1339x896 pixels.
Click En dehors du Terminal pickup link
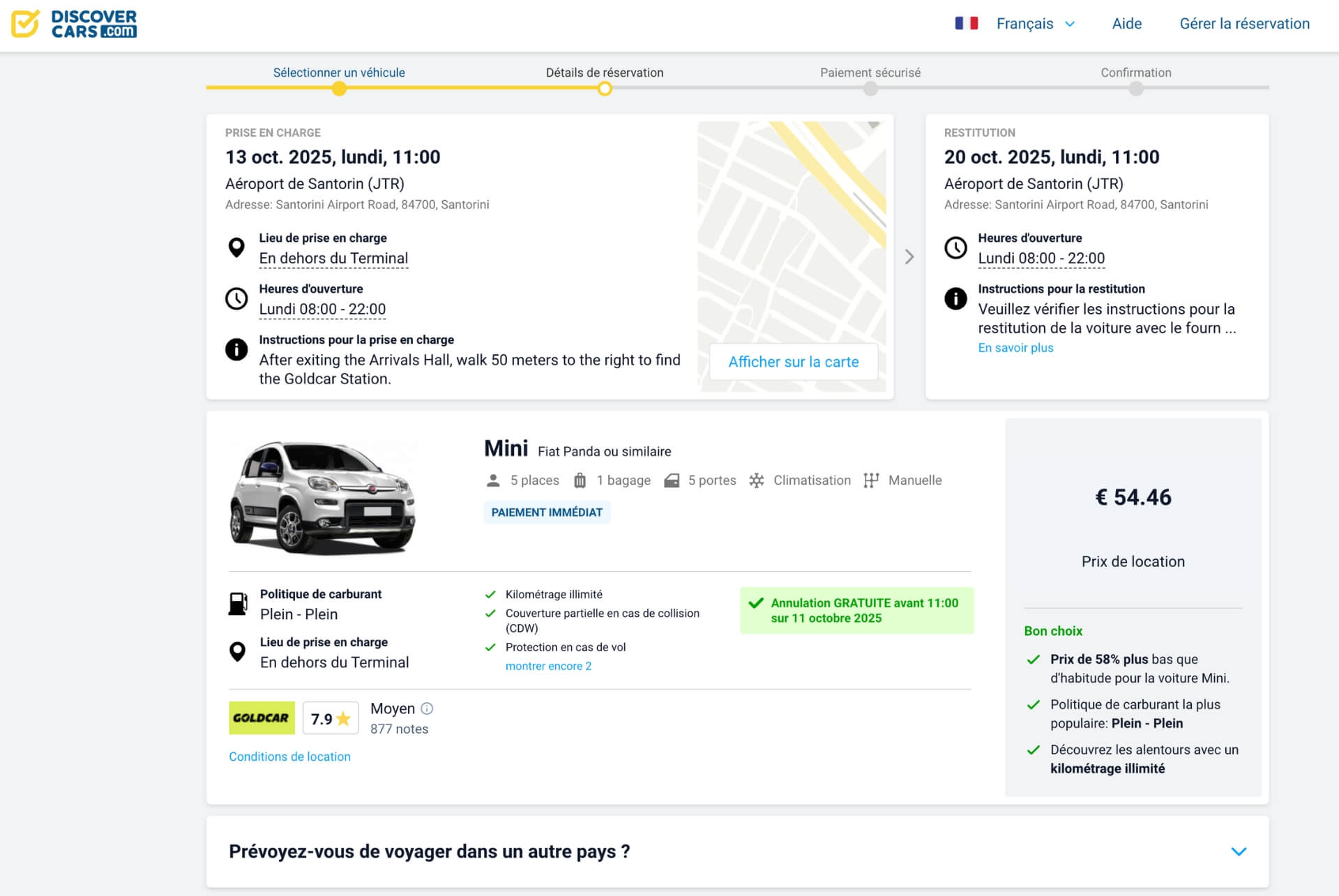pyautogui.click(x=333, y=259)
